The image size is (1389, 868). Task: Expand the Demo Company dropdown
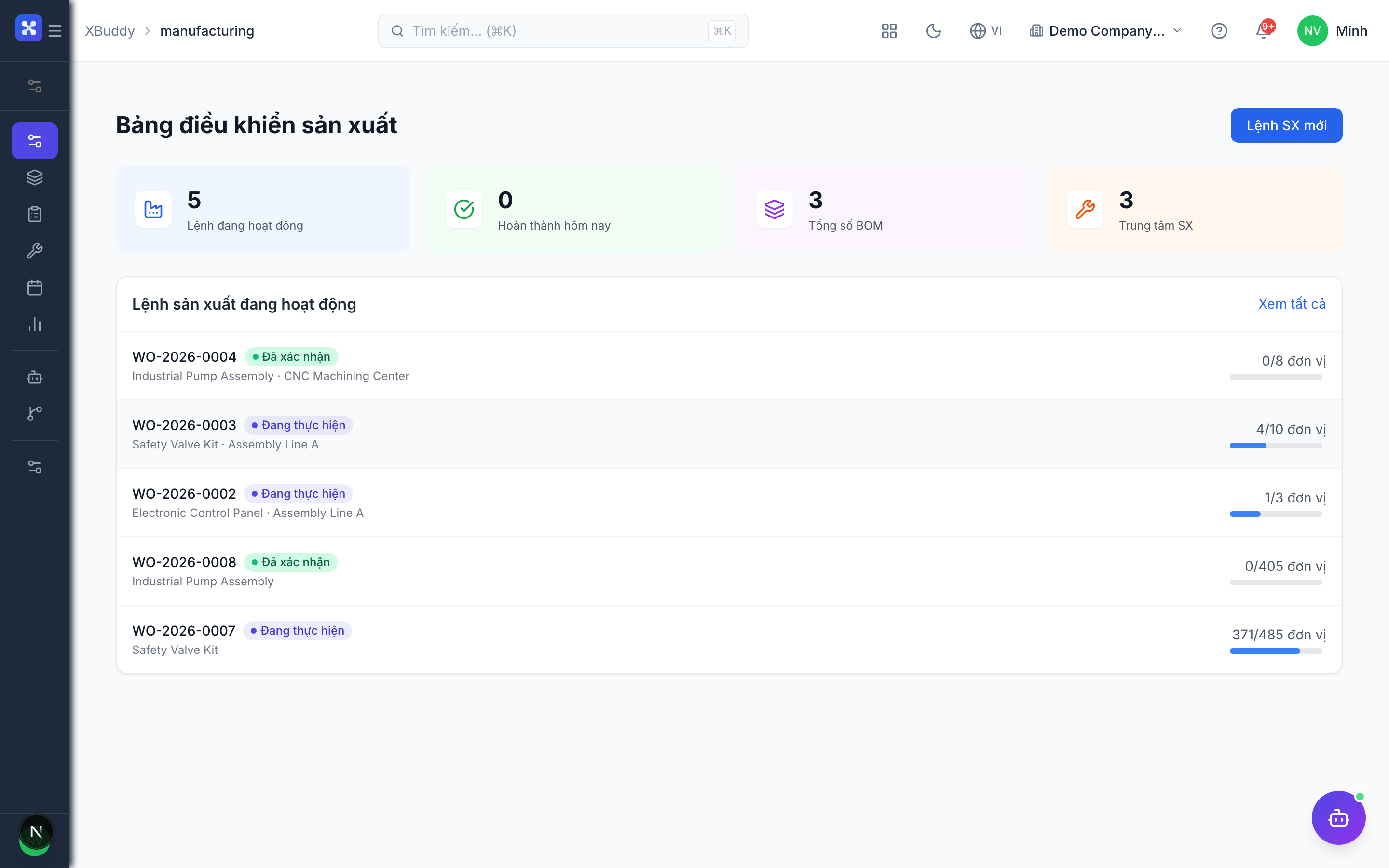coord(1105,31)
